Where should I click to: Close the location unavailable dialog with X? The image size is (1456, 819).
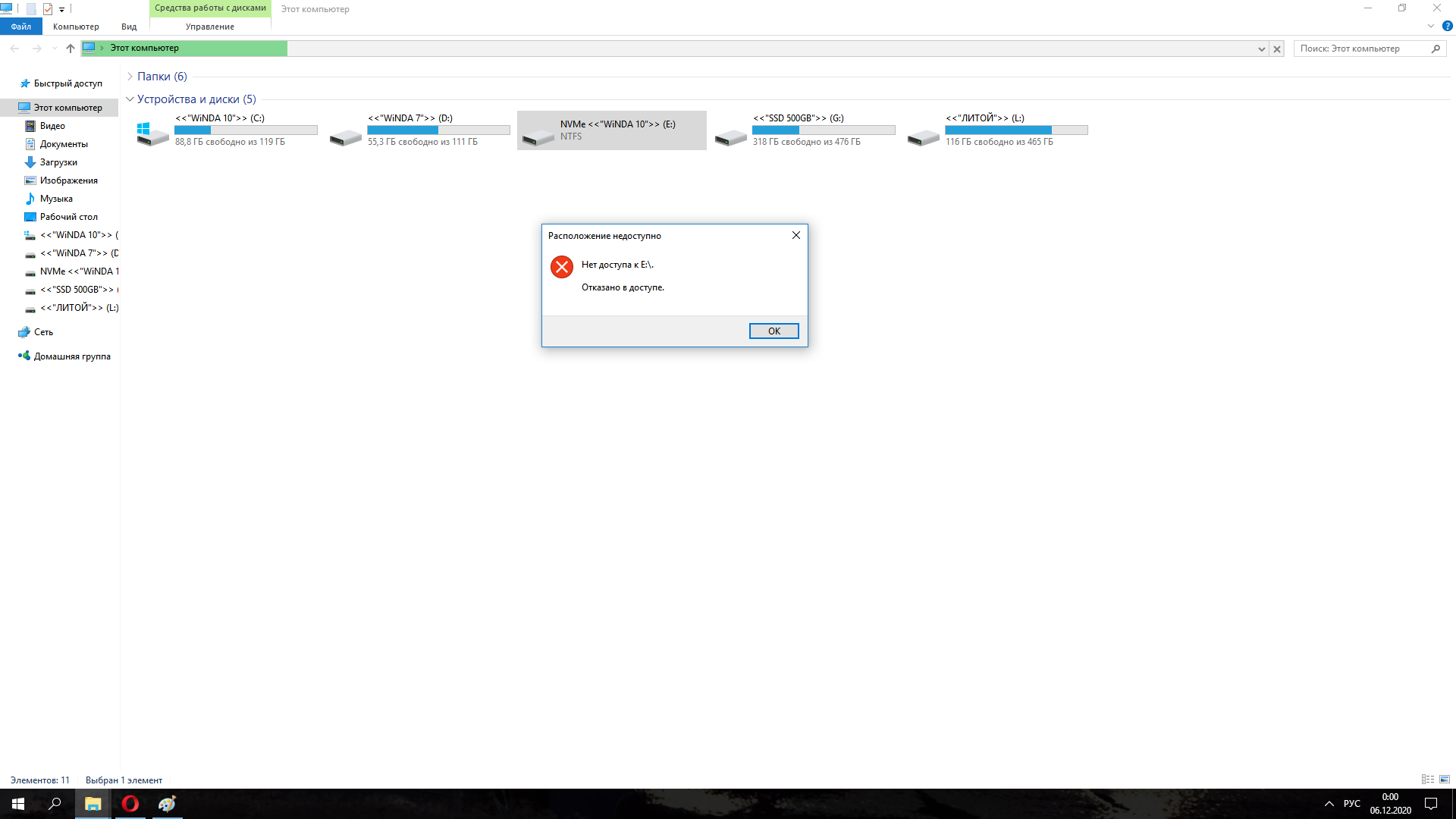click(x=795, y=235)
